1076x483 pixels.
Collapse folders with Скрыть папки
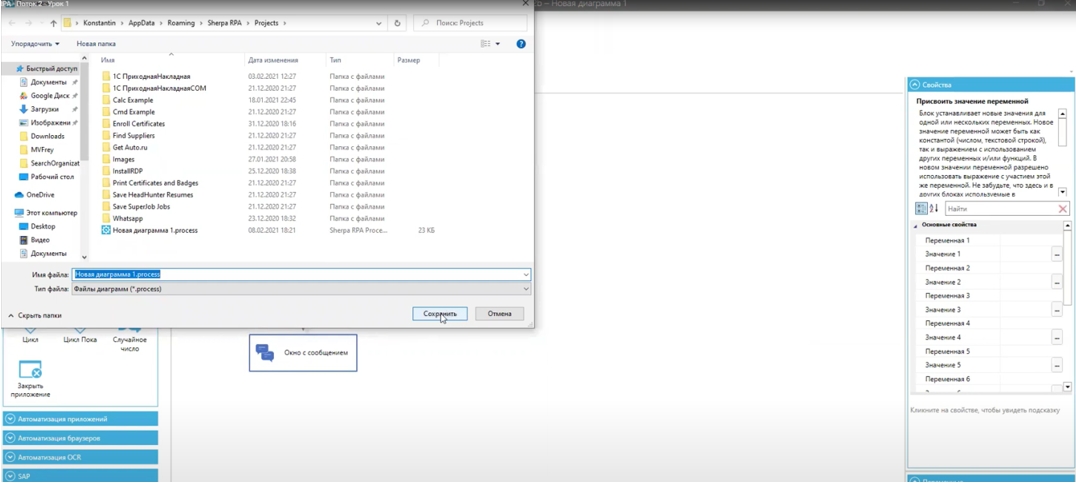pos(35,316)
